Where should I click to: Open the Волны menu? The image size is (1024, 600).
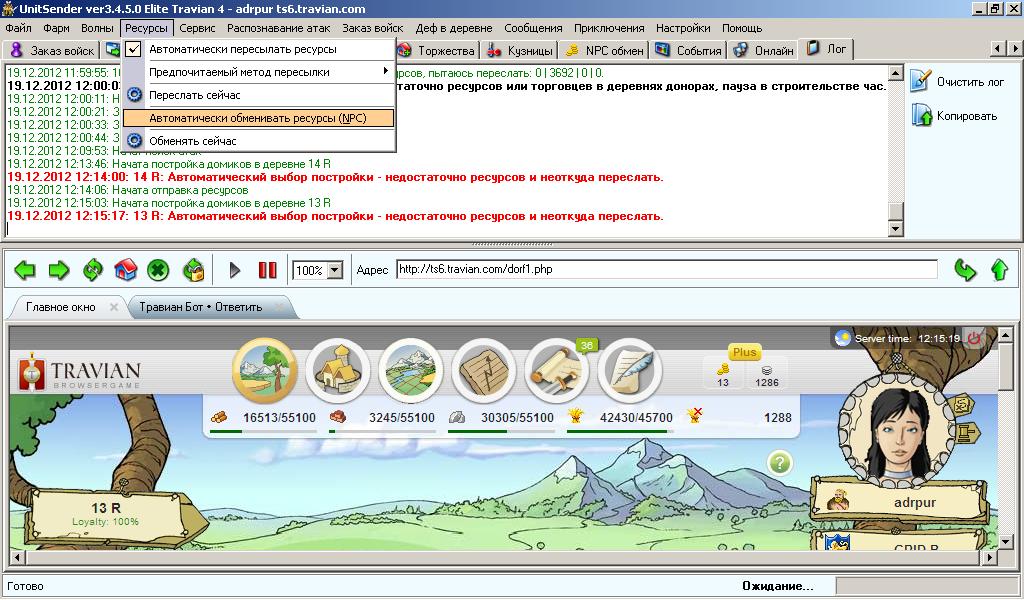(97, 28)
